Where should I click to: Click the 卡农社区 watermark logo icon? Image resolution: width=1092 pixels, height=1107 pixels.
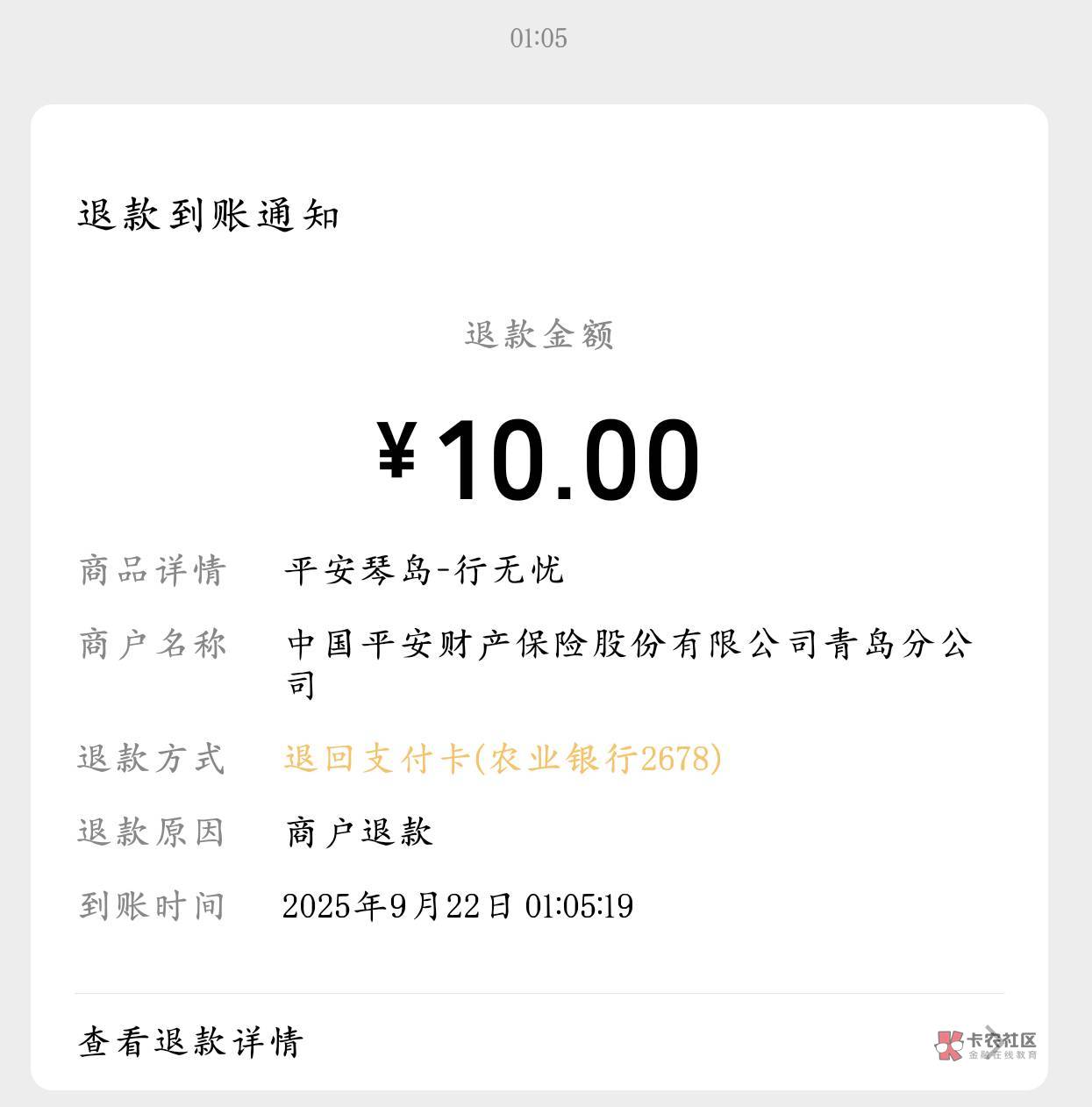pos(949,1044)
